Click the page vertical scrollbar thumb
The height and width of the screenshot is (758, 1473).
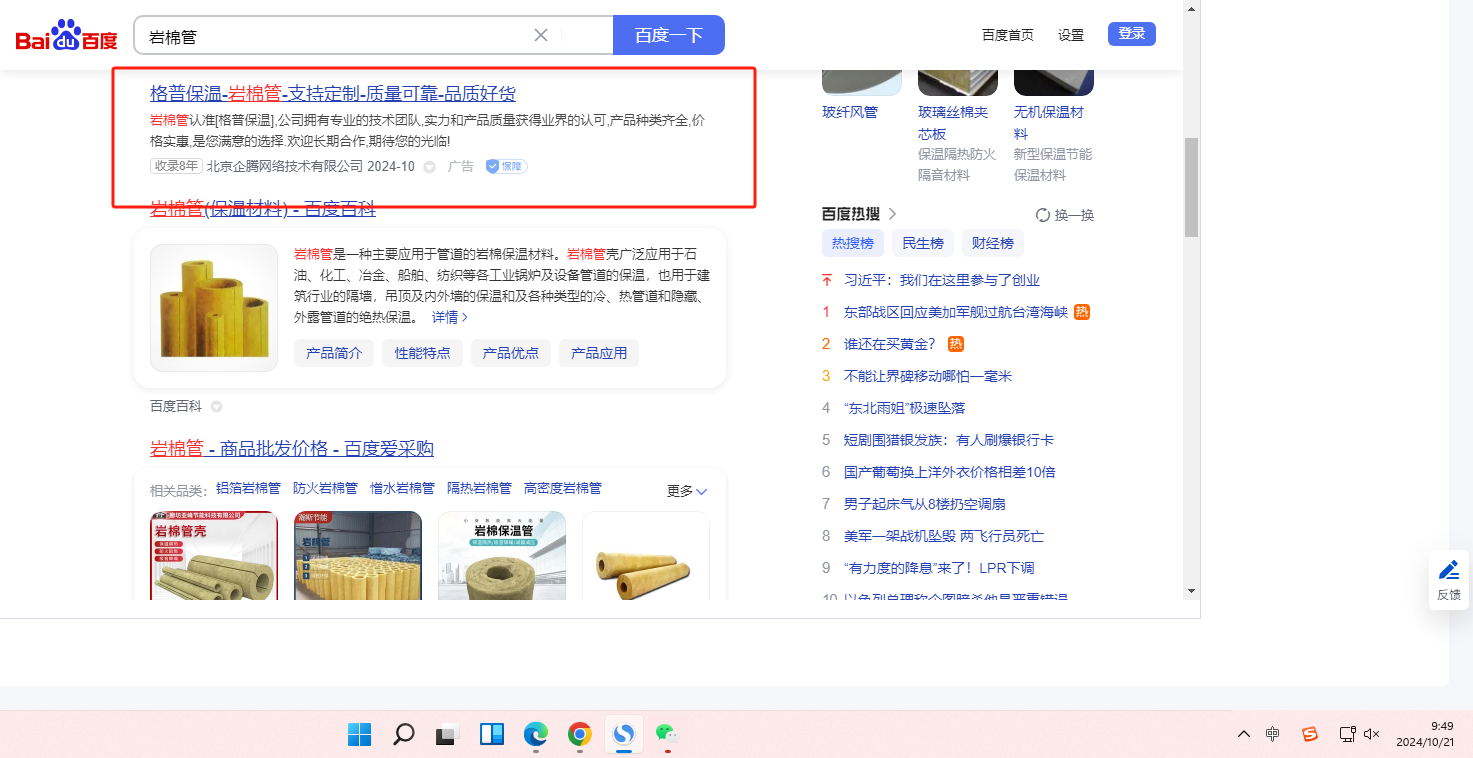click(x=1191, y=187)
